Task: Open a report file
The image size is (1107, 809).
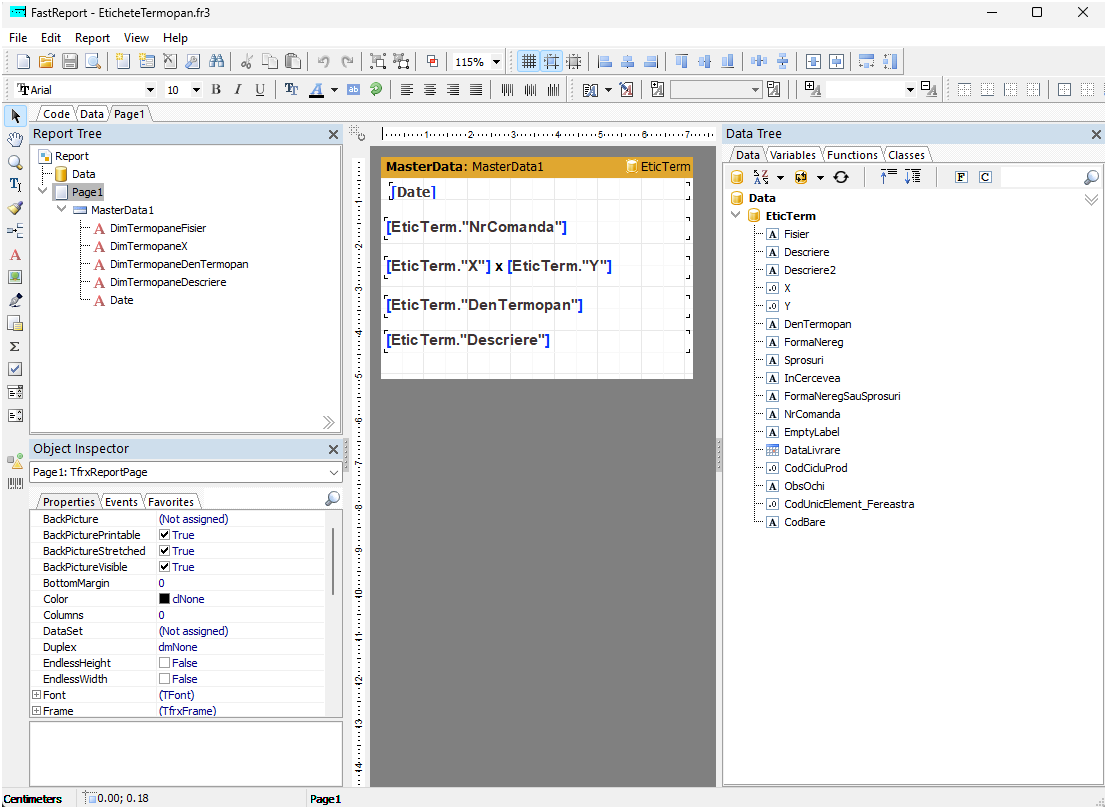Action: click(x=47, y=61)
